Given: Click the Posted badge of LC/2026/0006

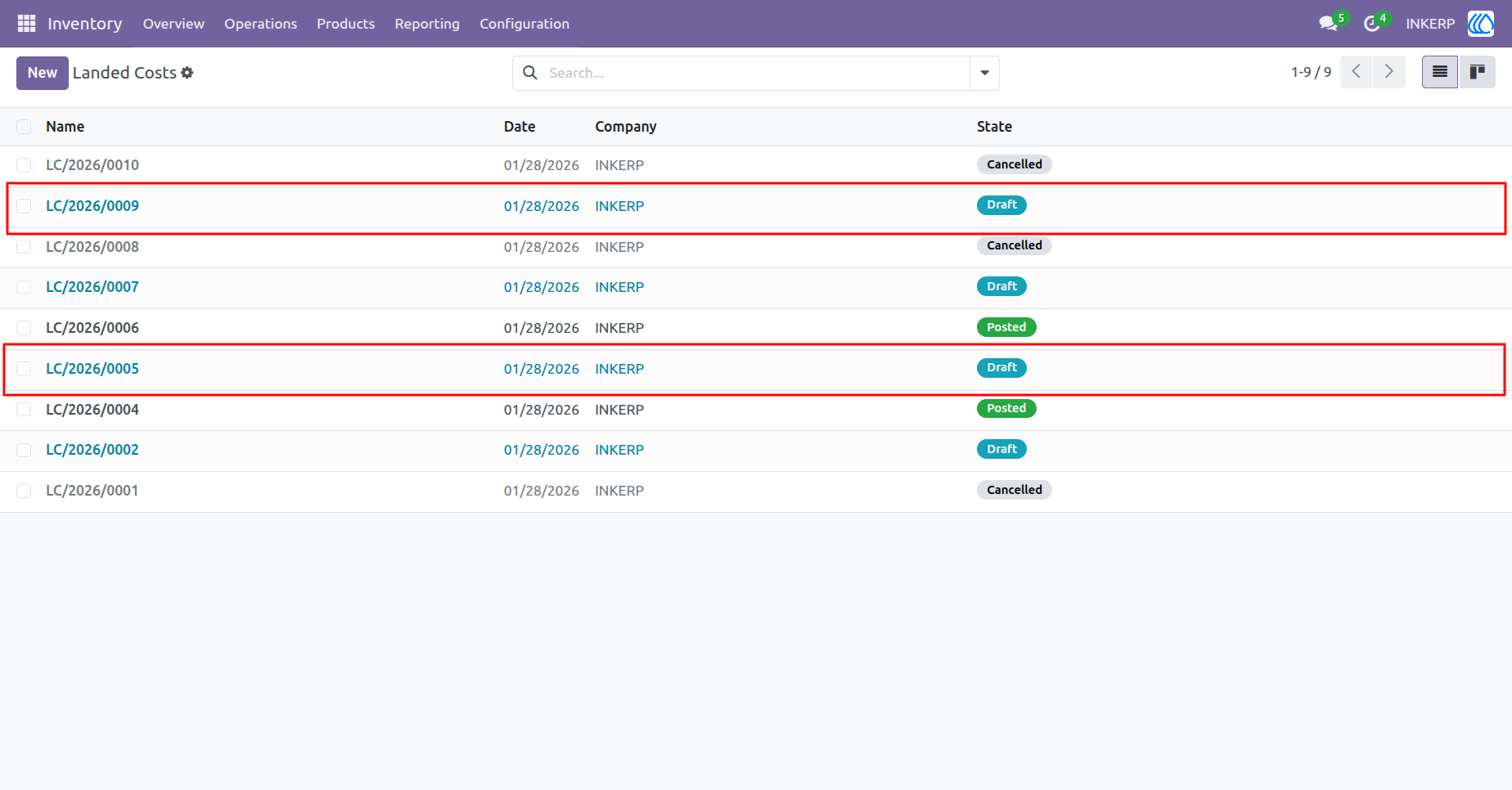Looking at the screenshot, I should click(x=1006, y=327).
